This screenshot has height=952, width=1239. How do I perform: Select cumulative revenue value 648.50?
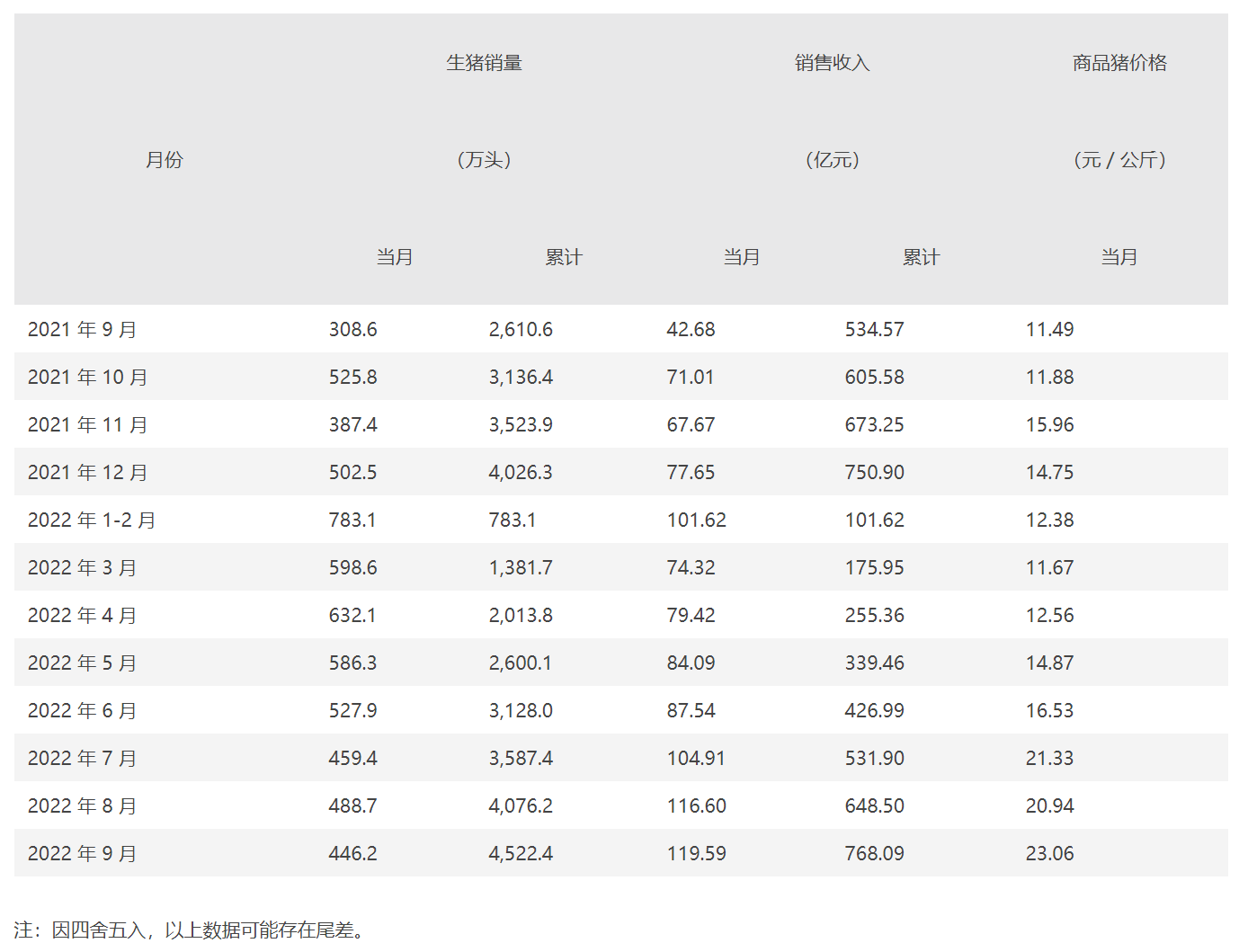874,806
